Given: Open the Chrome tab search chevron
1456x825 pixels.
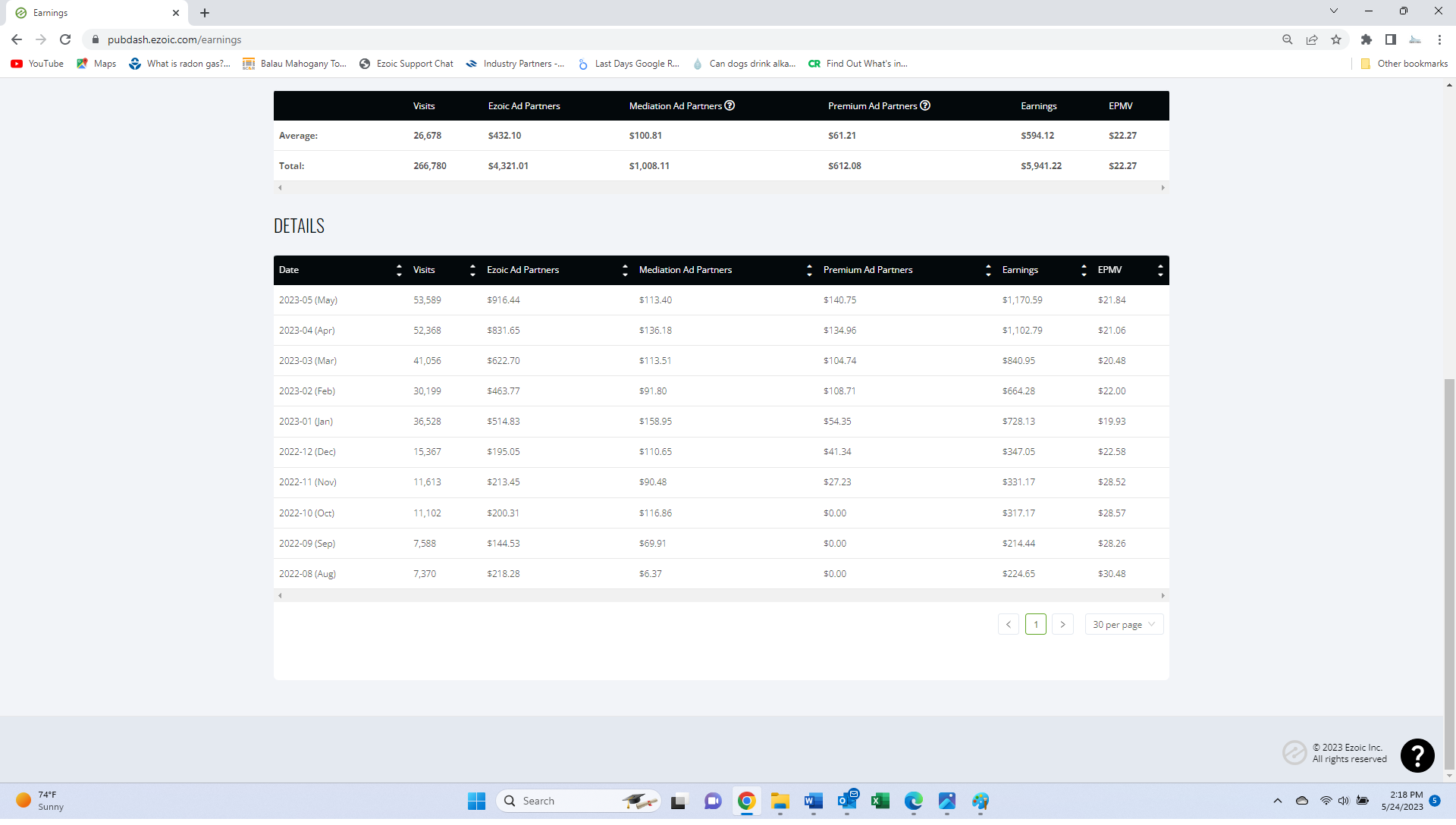Looking at the screenshot, I should [x=1334, y=11].
